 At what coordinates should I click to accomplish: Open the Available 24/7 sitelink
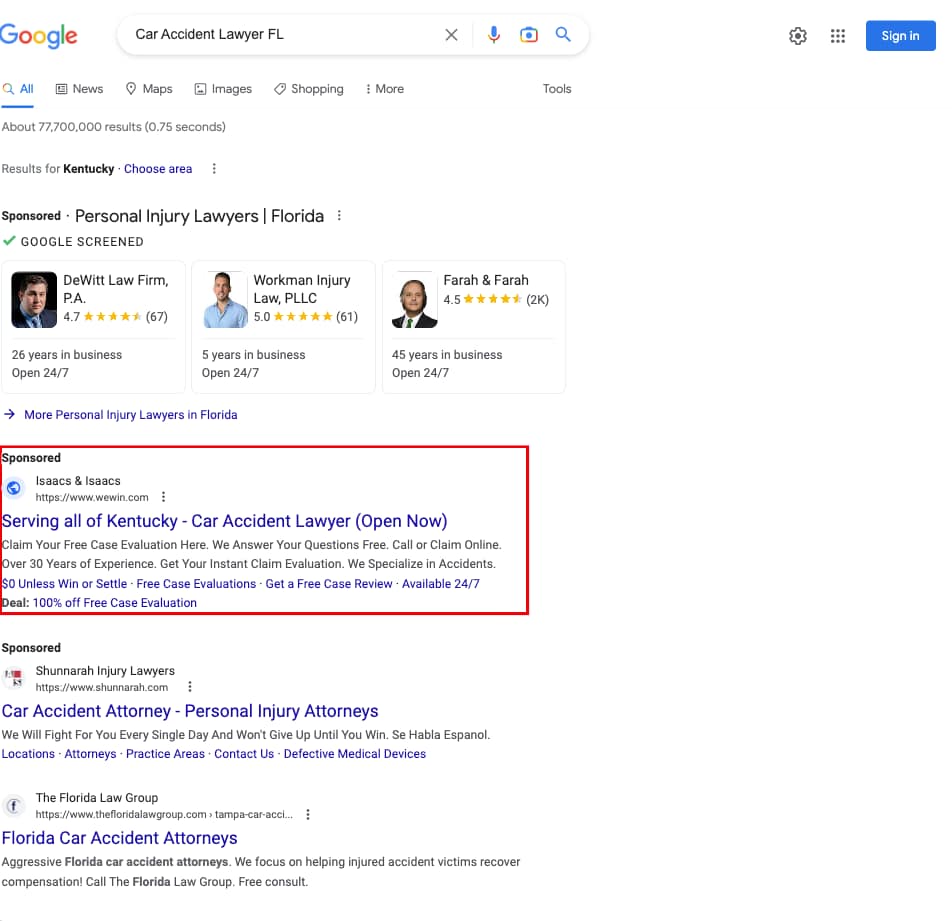pos(441,583)
